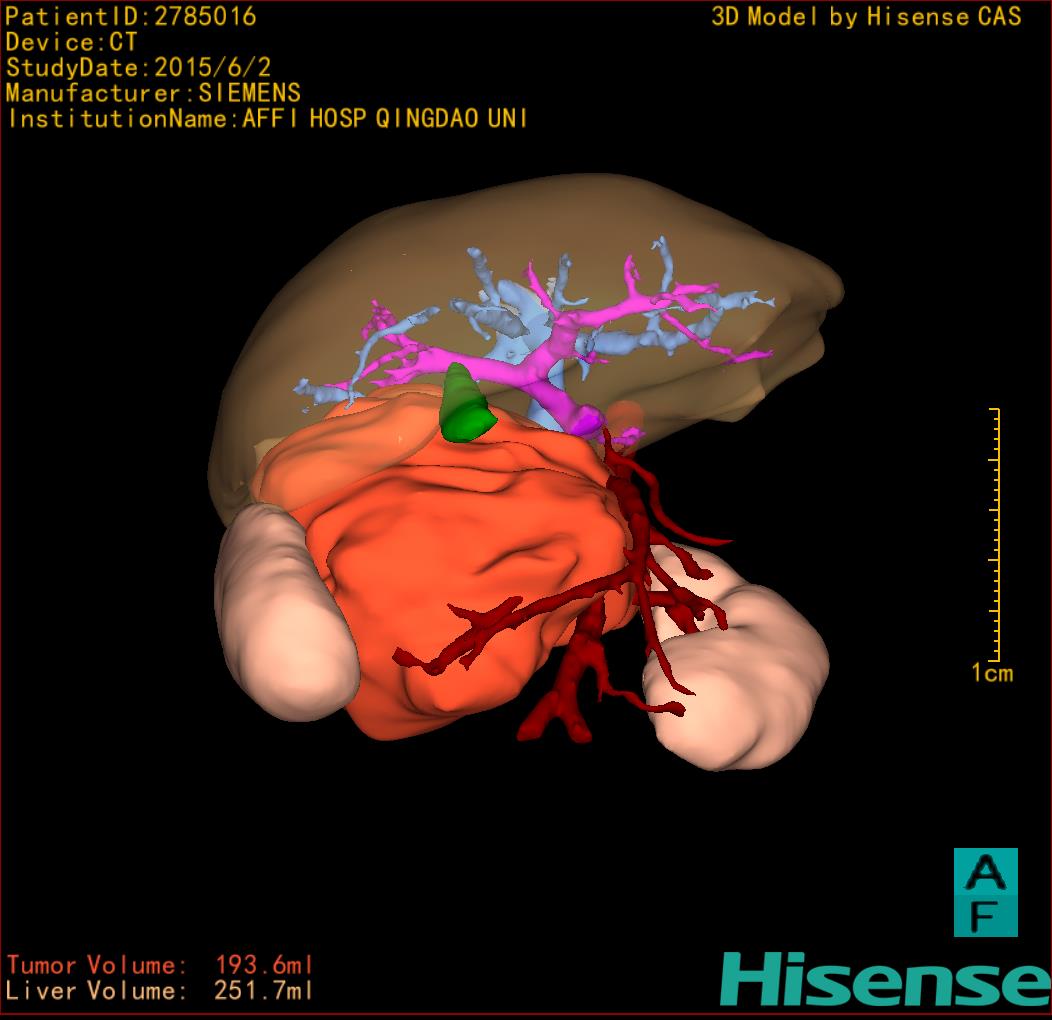1052x1020 pixels.
Task: Click the '1cm' scale label
Action: coord(992,673)
